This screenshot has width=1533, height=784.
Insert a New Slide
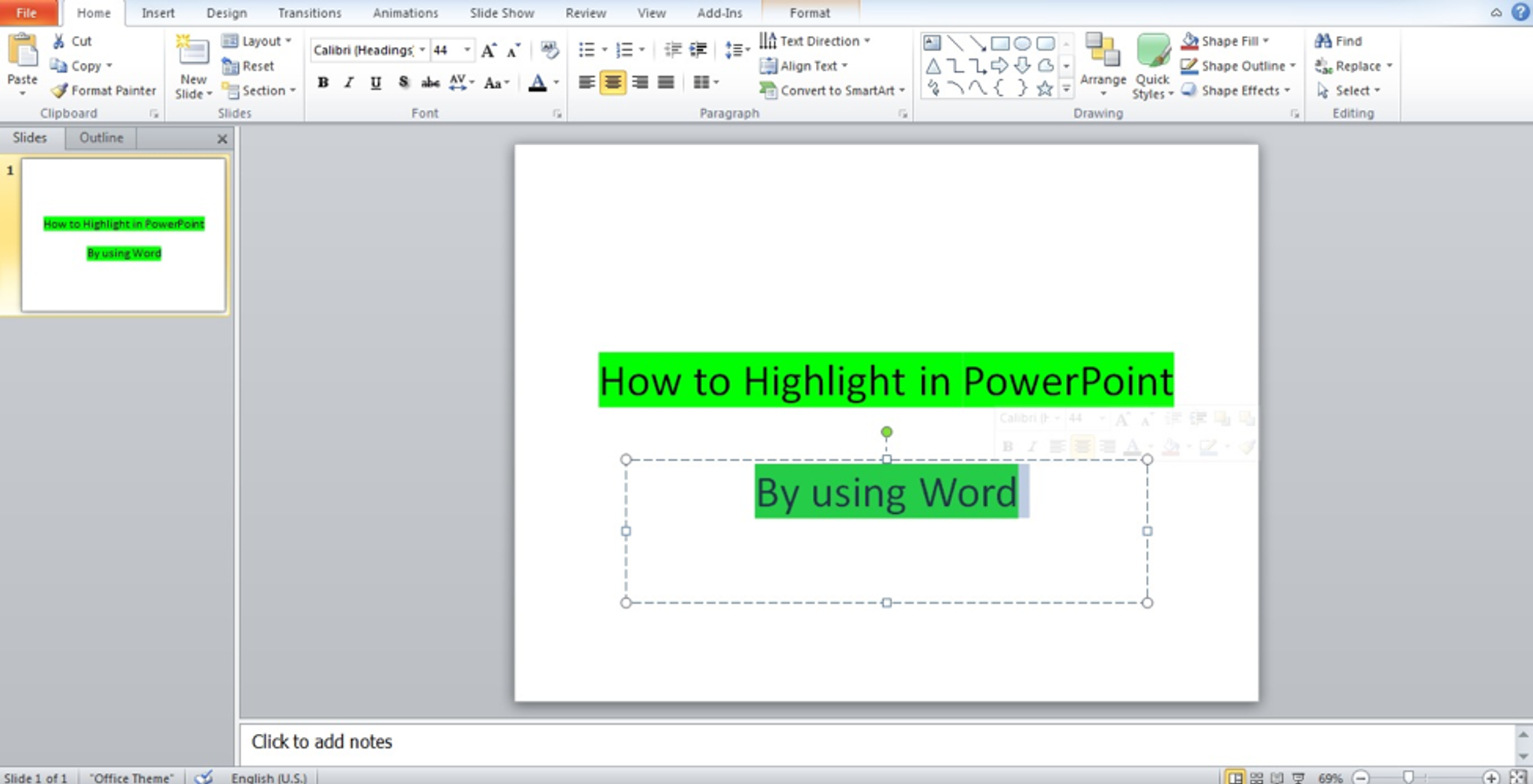point(192,52)
